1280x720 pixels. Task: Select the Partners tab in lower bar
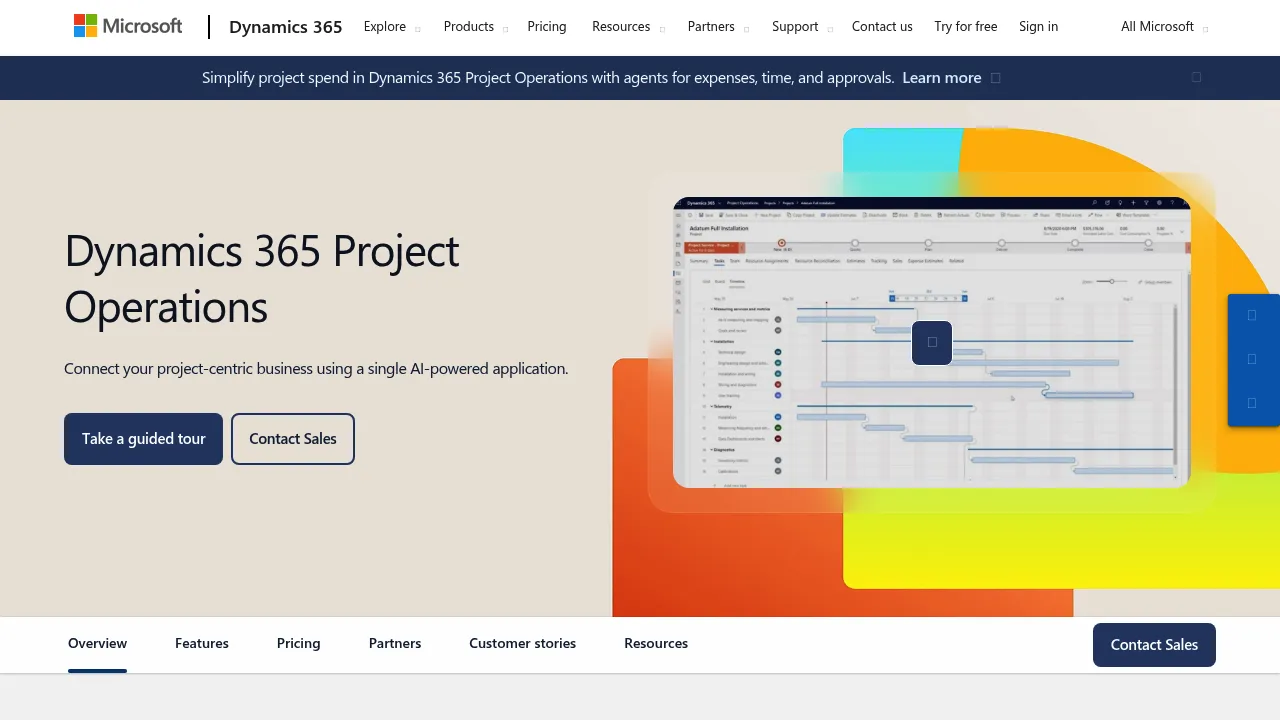[x=395, y=644]
